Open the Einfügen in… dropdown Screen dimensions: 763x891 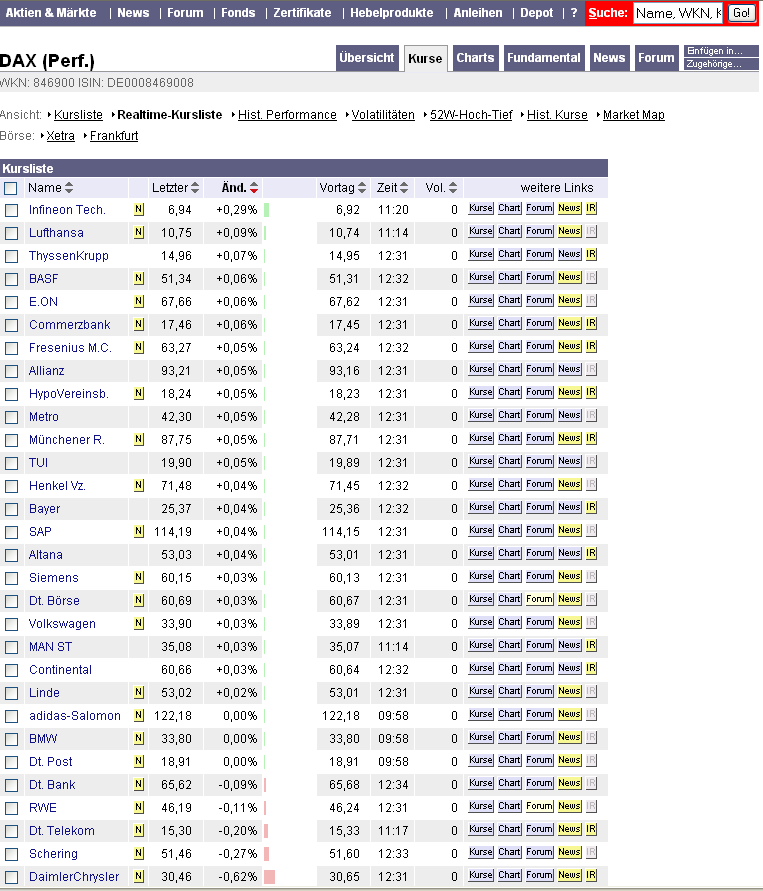tap(721, 51)
